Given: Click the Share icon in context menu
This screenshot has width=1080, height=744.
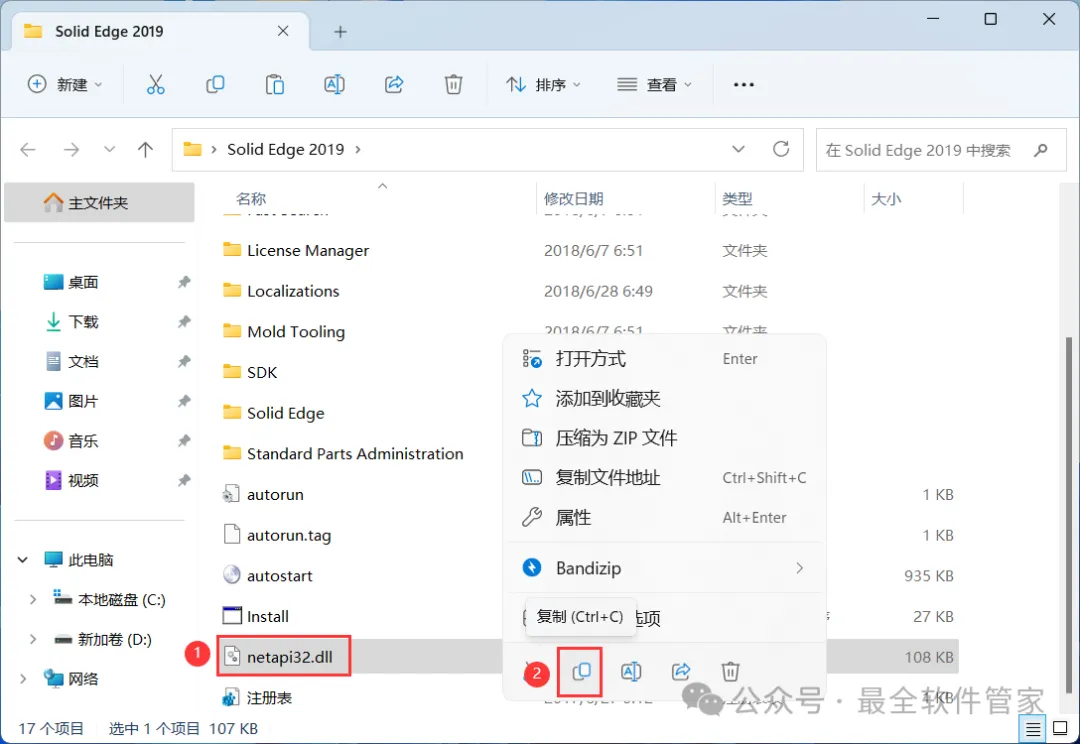Looking at the screenshot, I should [681, 671].
